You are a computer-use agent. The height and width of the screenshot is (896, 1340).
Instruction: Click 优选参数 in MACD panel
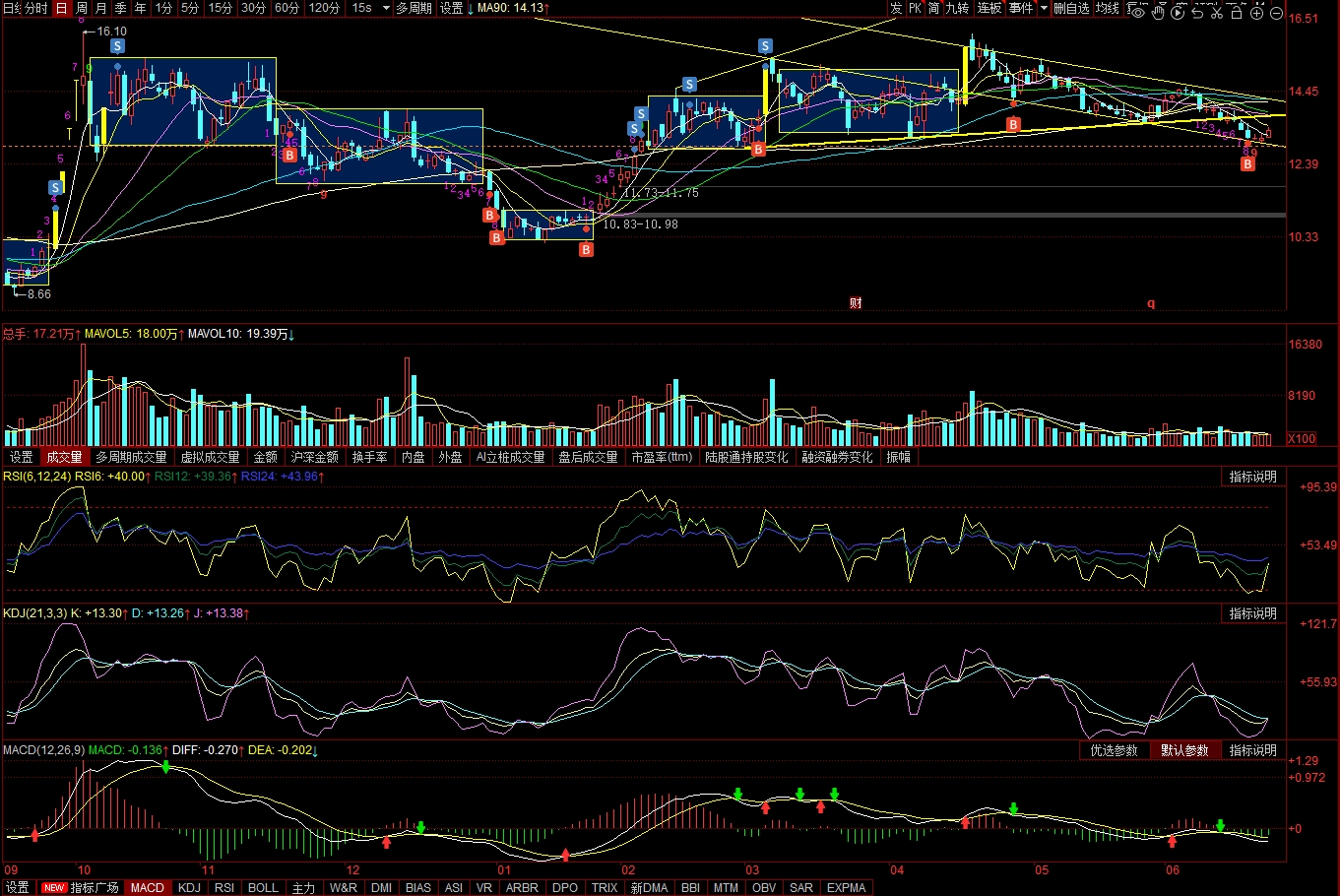1114,750
